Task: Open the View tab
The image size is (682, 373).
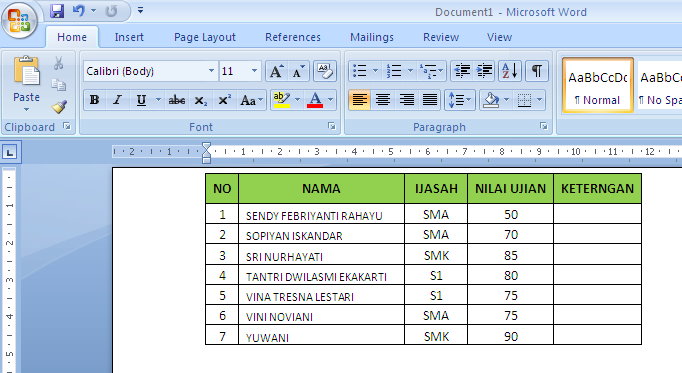Action: click(x=499, y=37)
